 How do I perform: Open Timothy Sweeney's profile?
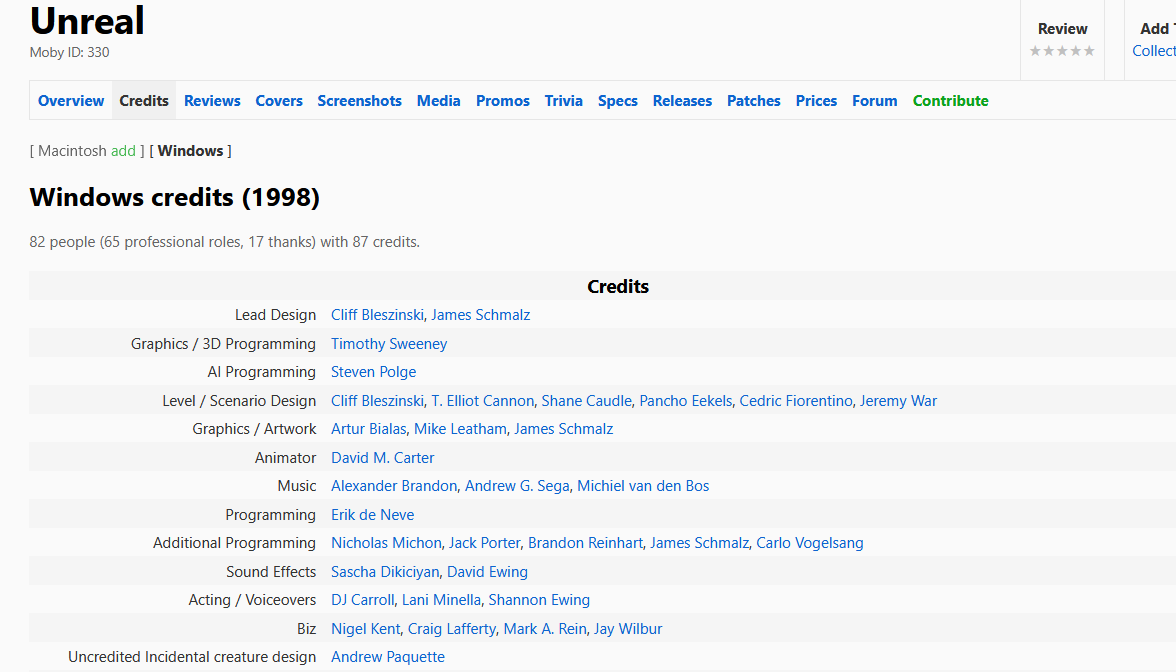pyautogui.click(x=389, y=344)
